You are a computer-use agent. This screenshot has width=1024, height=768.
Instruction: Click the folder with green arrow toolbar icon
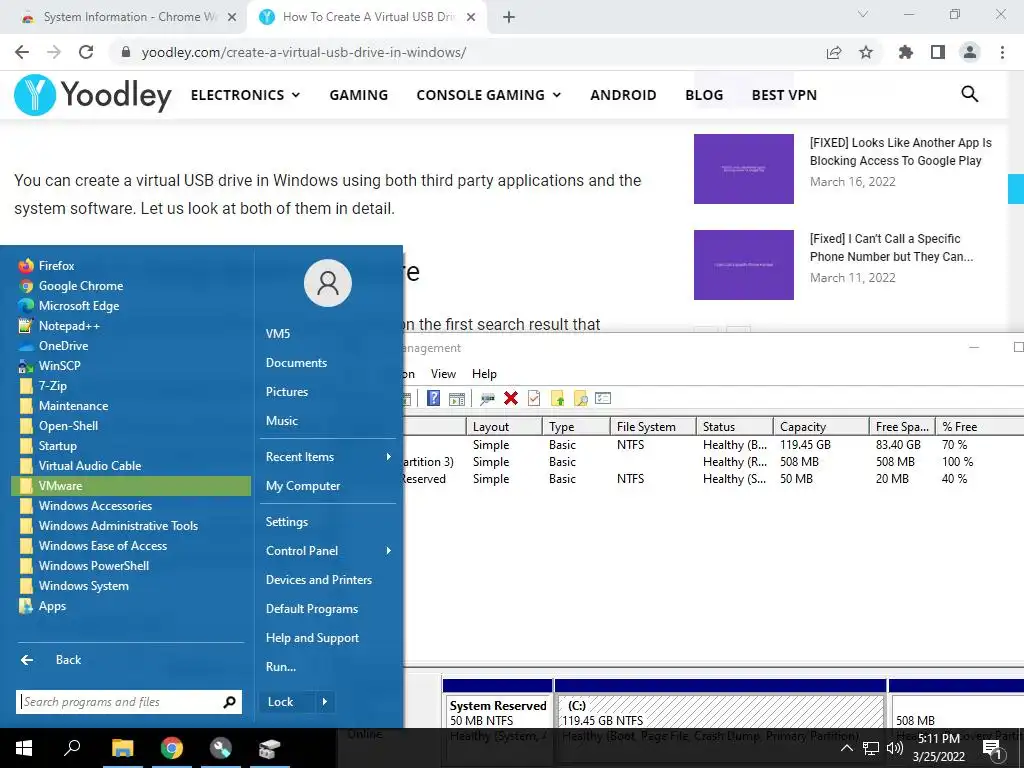click(557, 398)
